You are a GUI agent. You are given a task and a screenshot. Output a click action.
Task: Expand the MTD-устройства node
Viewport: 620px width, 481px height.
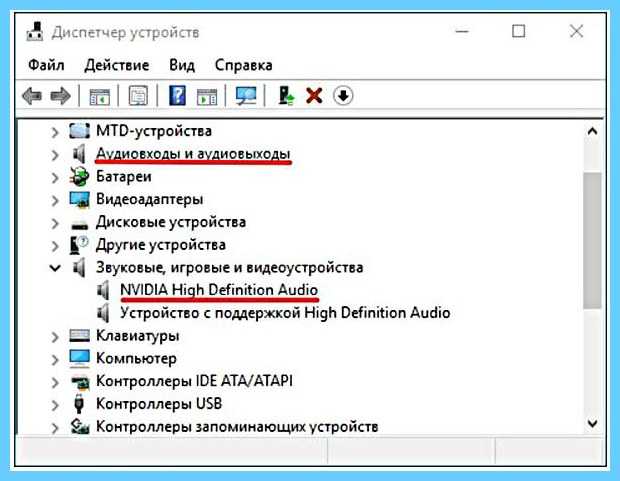[55, 132]
